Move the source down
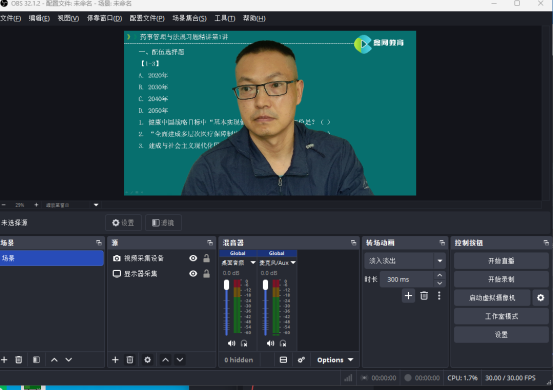The image size is (554, 390). 180,360
